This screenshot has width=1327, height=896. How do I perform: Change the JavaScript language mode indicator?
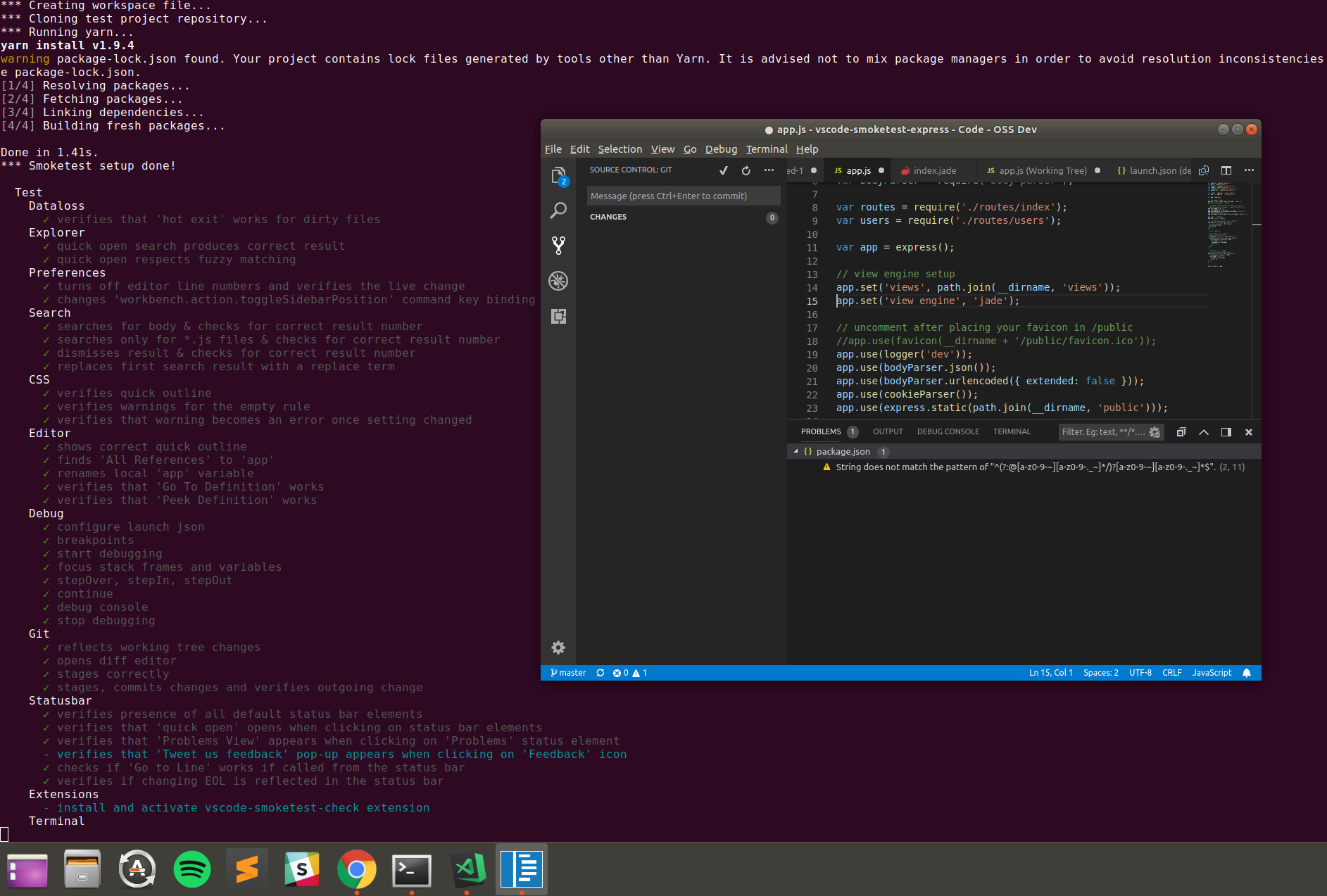1211,673
